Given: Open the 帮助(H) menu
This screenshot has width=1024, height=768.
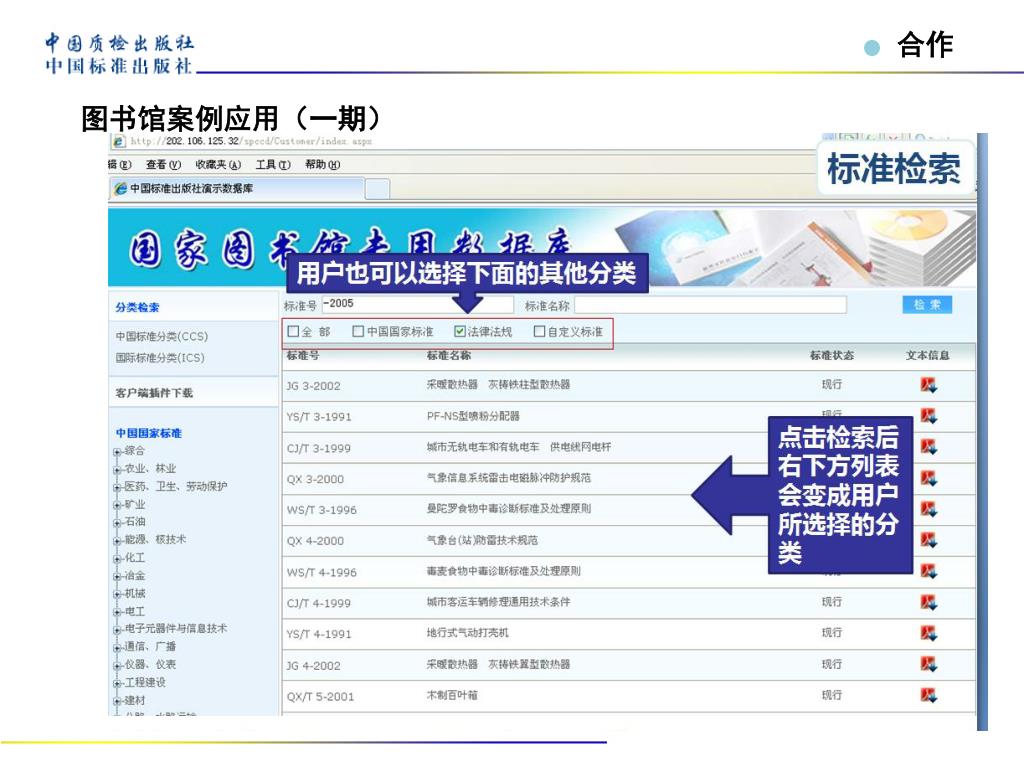Looking at the screenshot, I should pos(323,165).
